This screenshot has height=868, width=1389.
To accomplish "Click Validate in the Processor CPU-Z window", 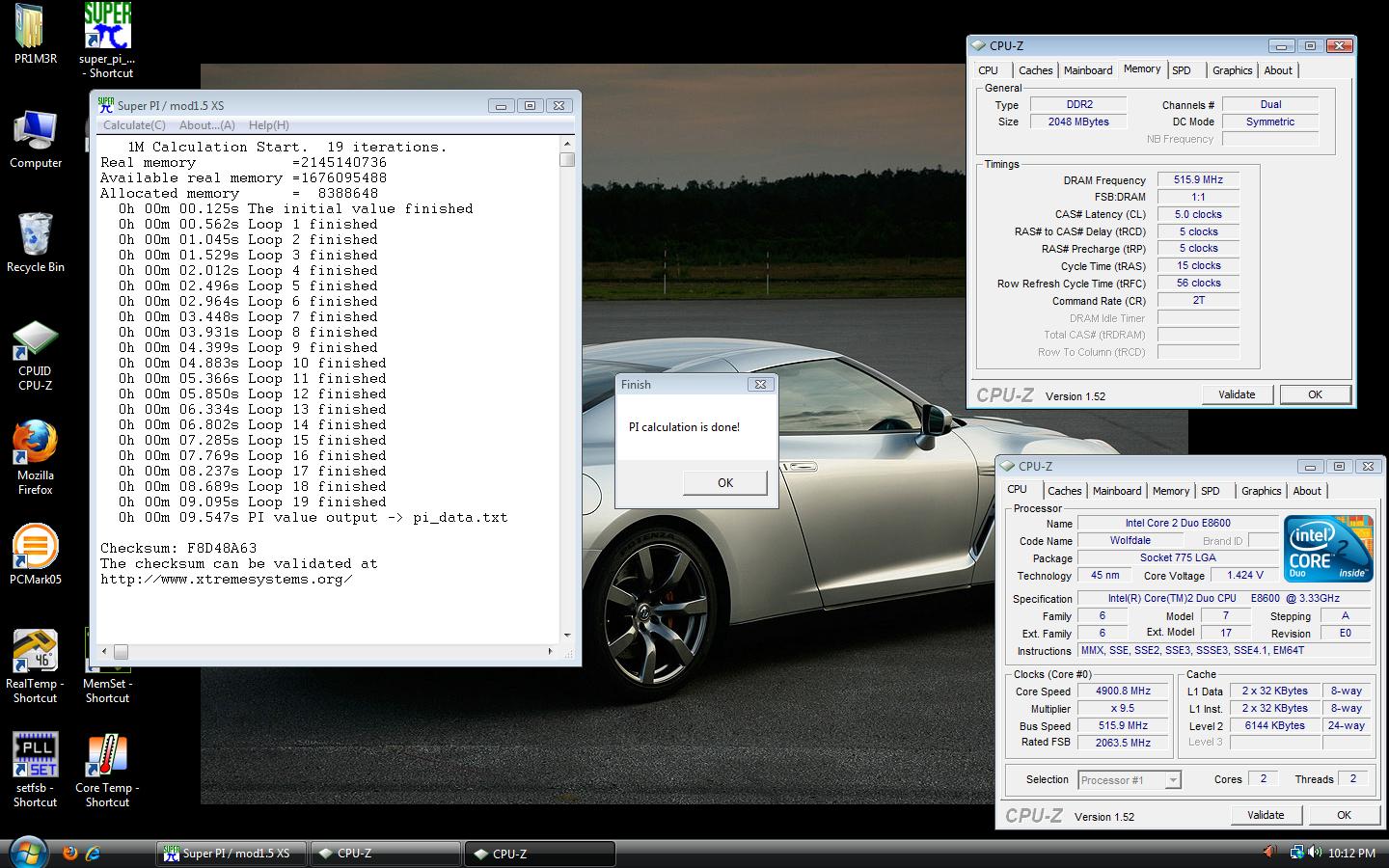I will [x=1266, y=815].
